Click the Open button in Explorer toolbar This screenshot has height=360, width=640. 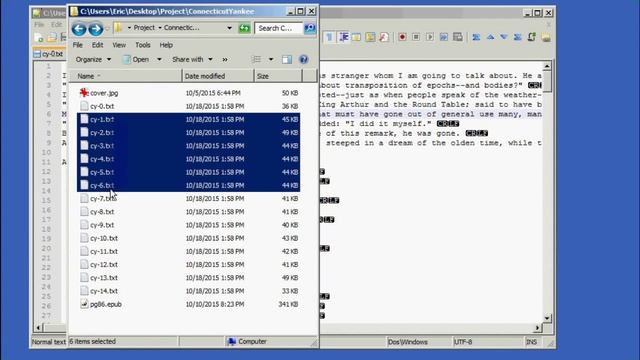point(137,60)
